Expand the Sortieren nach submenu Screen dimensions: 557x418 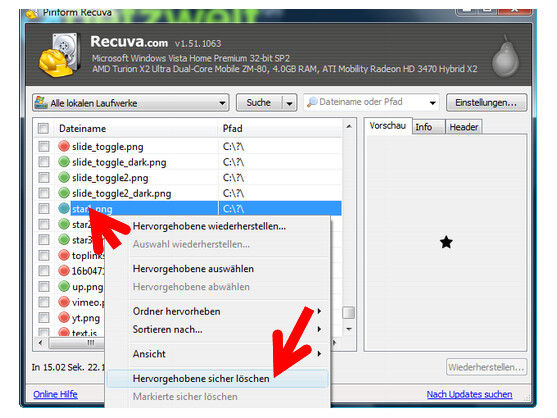coord(319,329)
